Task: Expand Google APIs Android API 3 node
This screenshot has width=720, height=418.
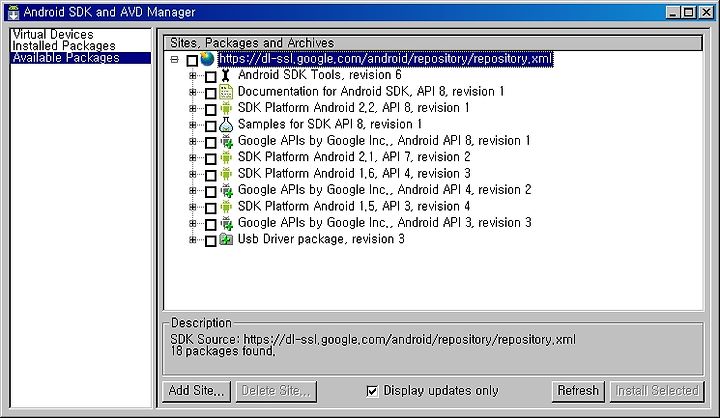Action: (x=193, y=224)
